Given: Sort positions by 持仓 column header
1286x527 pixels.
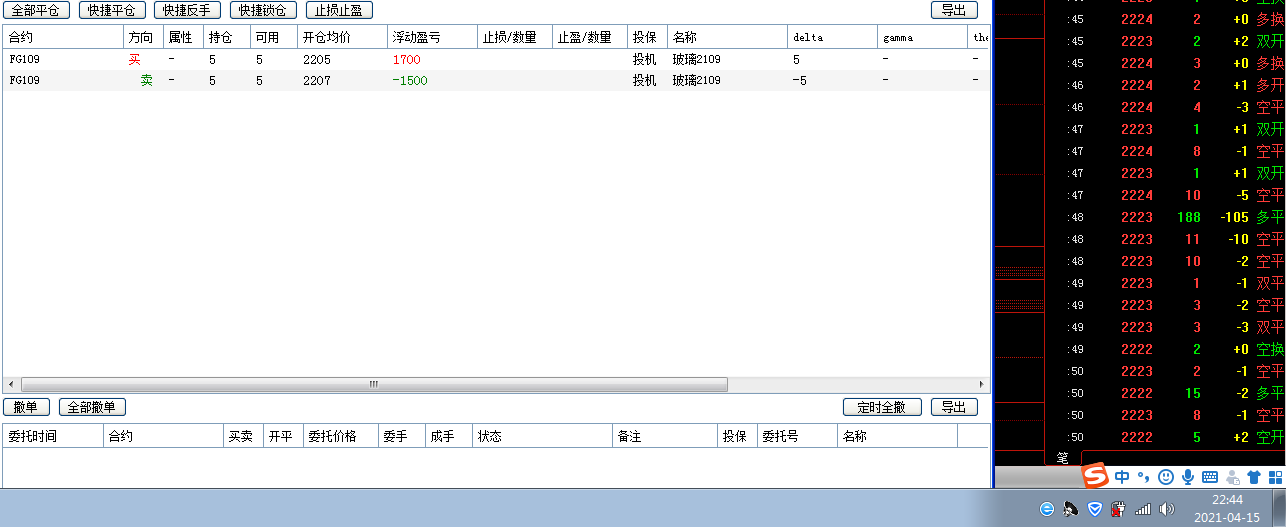Looking at the screenshot, I should [226, 37].
